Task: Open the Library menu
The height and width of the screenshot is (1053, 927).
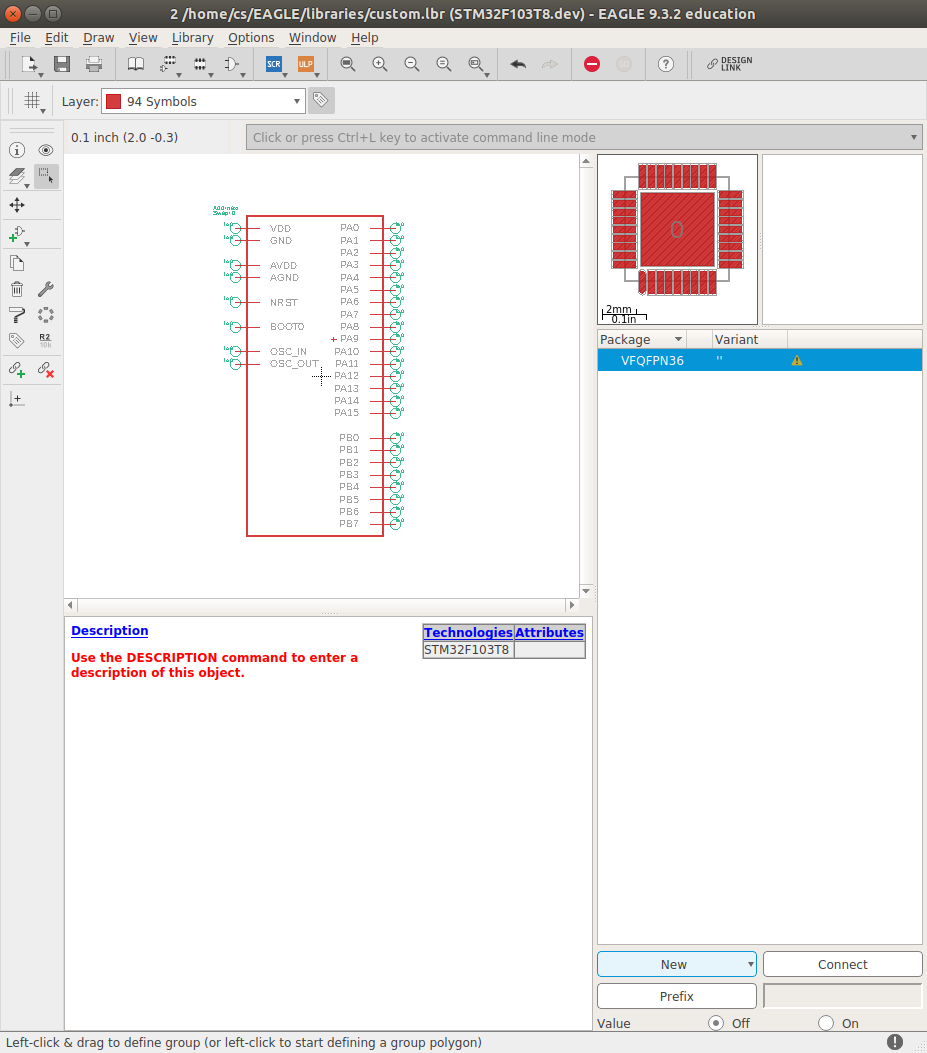Action: point(192,38)
